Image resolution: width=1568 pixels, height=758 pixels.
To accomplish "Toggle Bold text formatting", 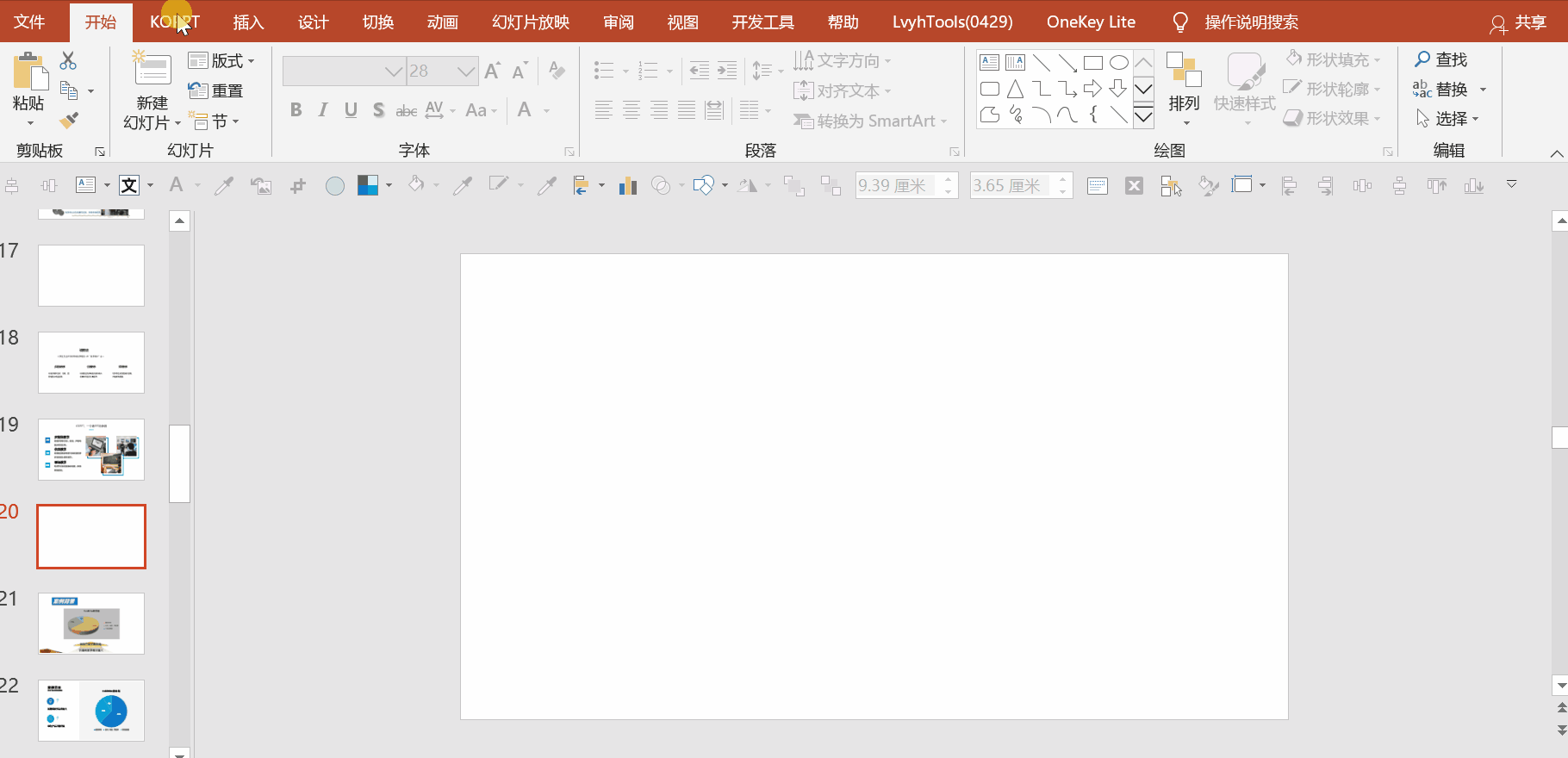I will [296, 110].
